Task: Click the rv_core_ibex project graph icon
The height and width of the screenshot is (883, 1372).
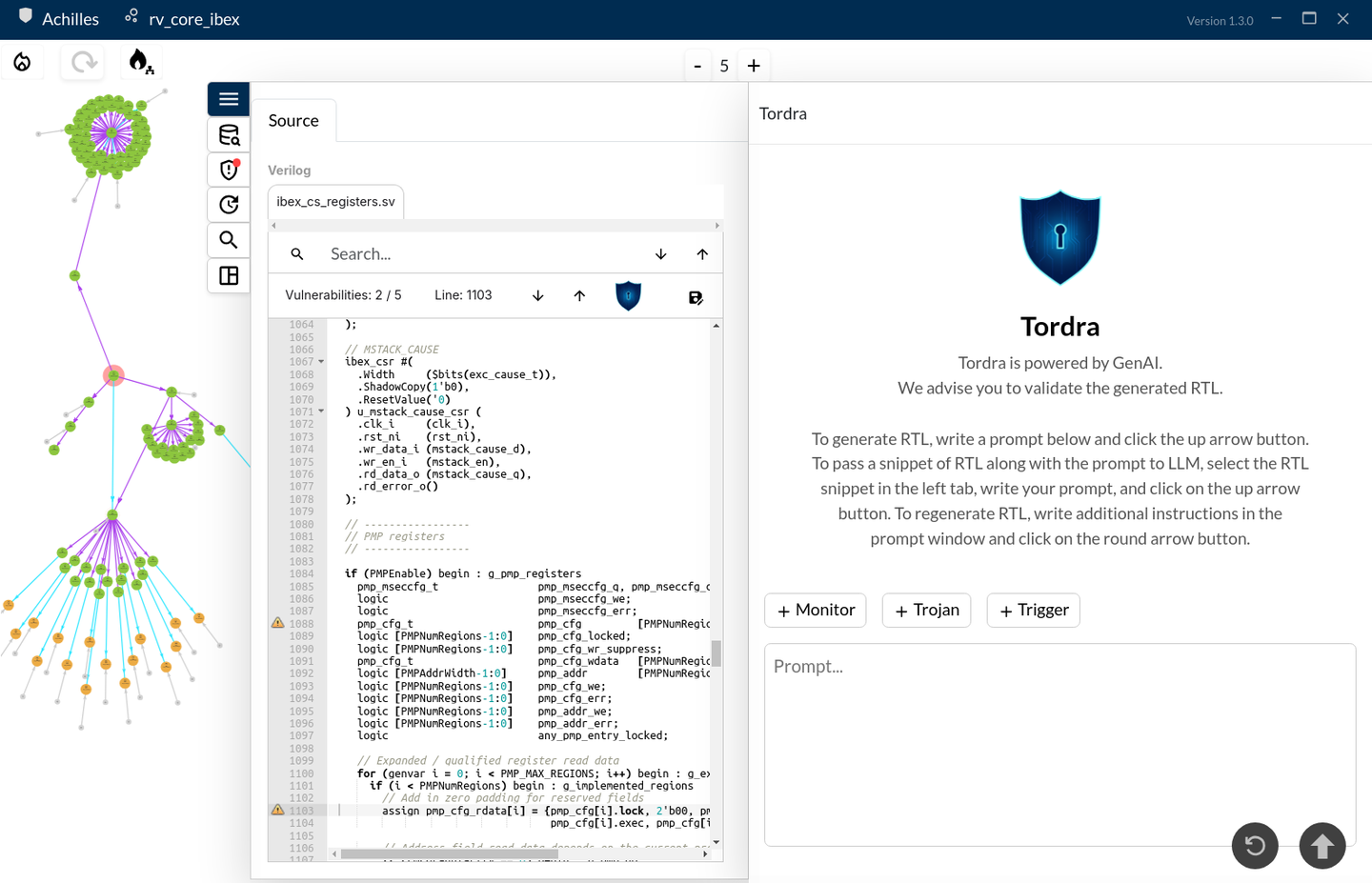Action: tap(131, 16)
